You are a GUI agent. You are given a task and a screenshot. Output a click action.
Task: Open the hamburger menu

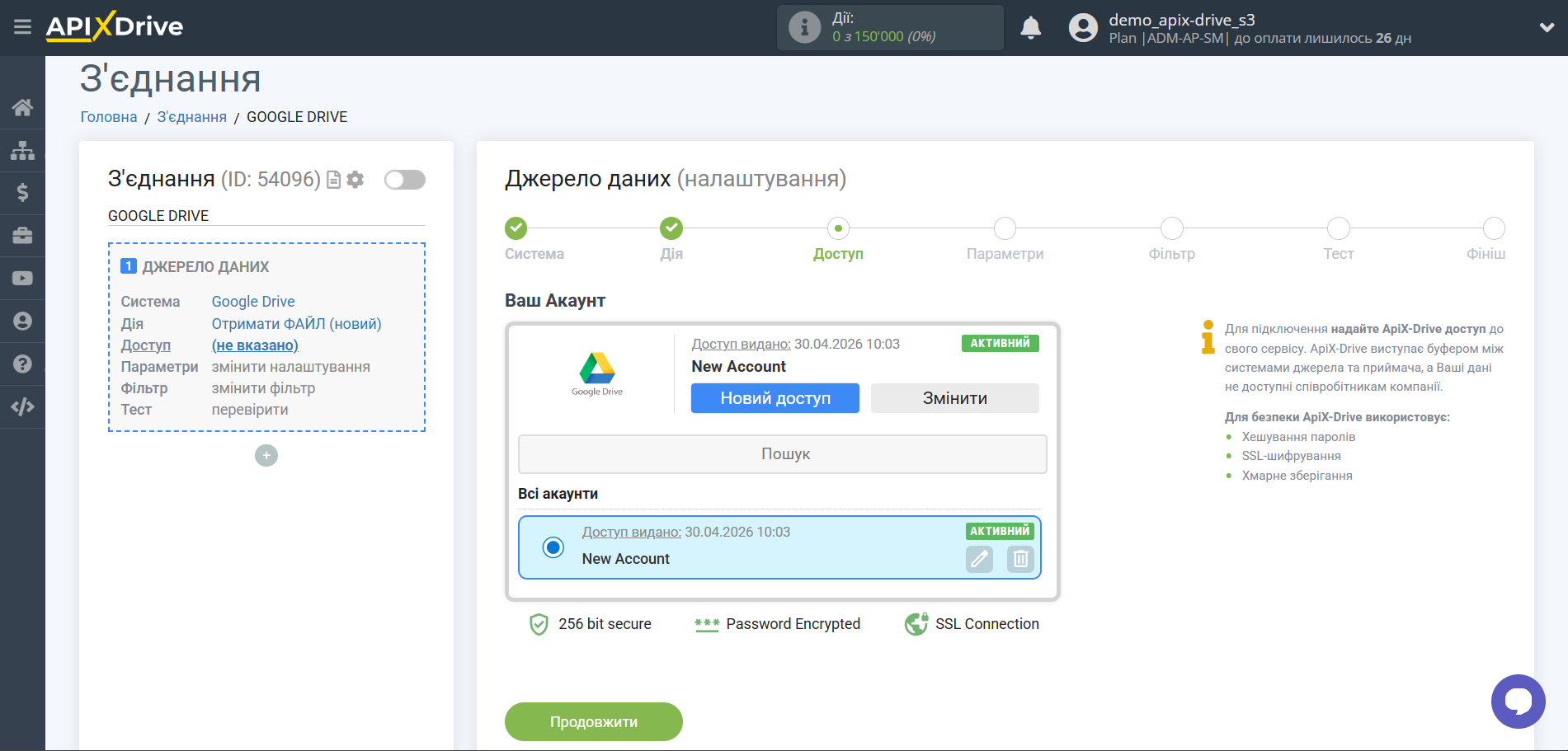click(x=22, y=27)
